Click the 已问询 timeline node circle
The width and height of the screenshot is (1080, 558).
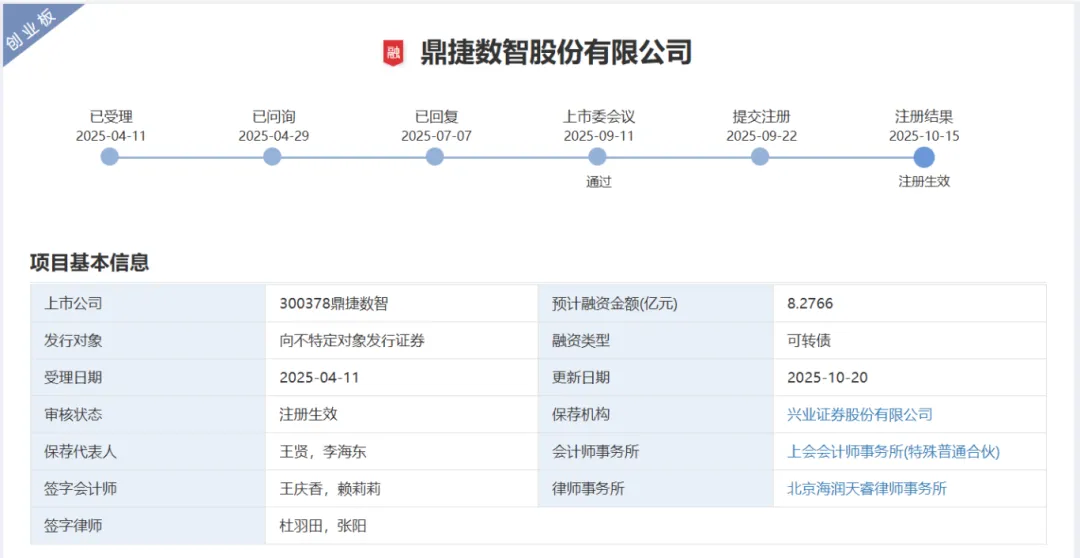click(x=272, y=157)
